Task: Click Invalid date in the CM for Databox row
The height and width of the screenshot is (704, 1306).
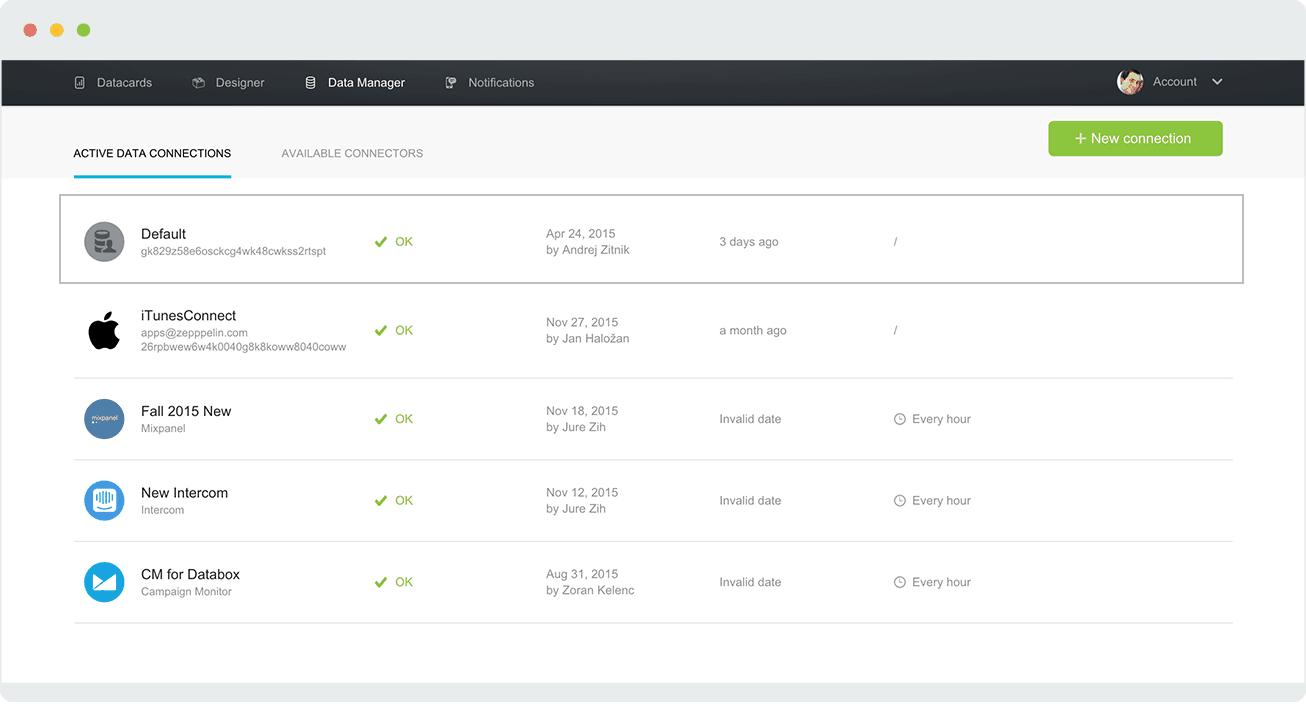Action: [750, 582]
